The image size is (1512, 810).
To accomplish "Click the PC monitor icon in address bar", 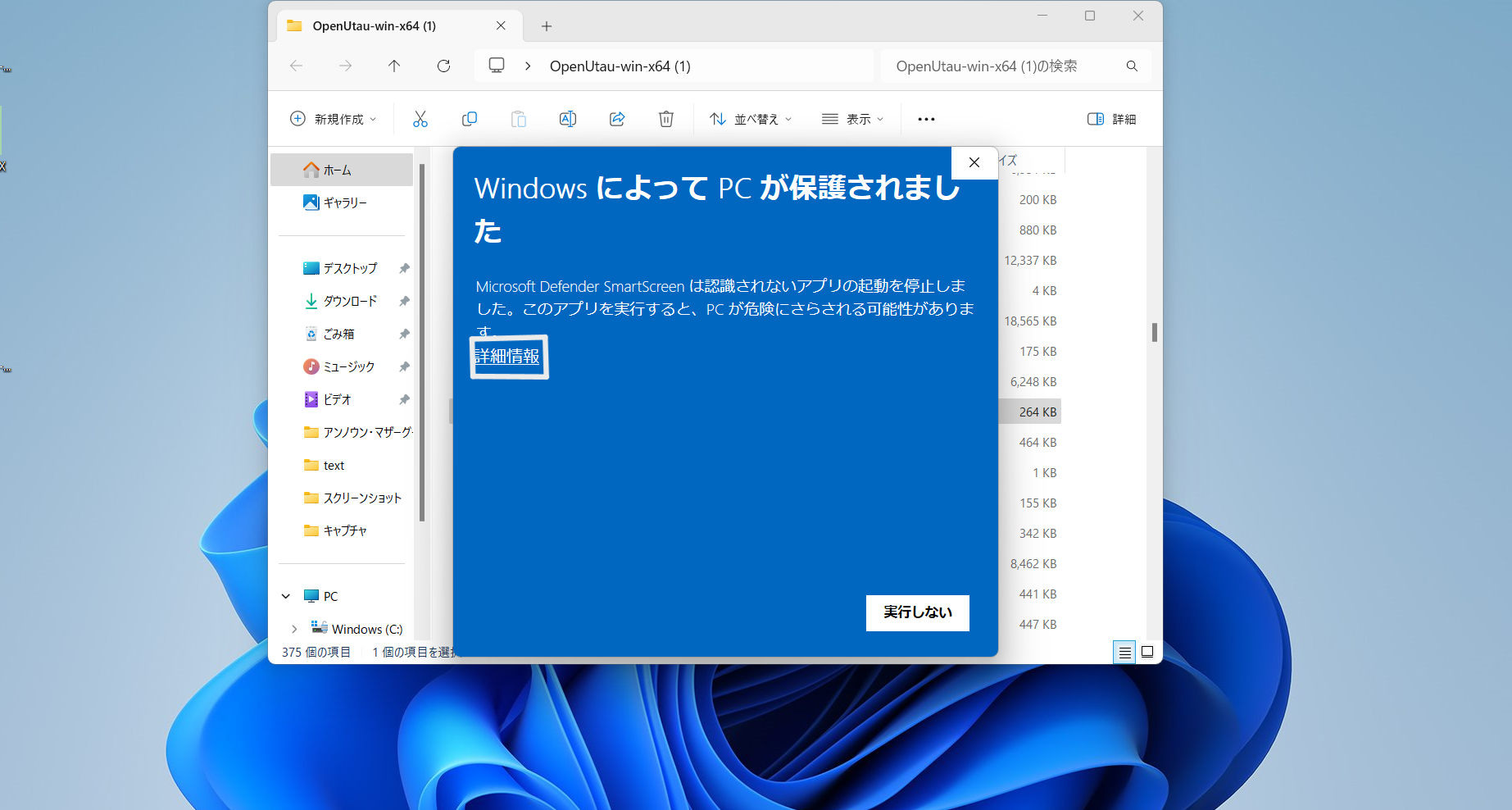I will 497,66.
